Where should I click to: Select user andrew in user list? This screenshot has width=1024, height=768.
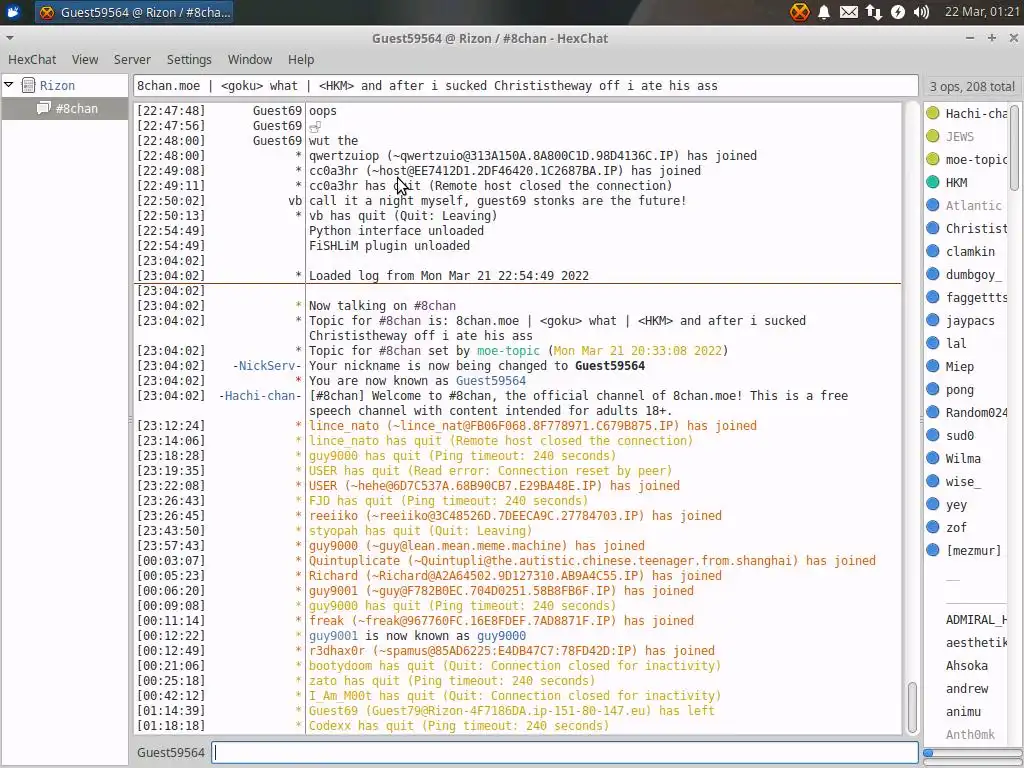(x=967, y=688)
